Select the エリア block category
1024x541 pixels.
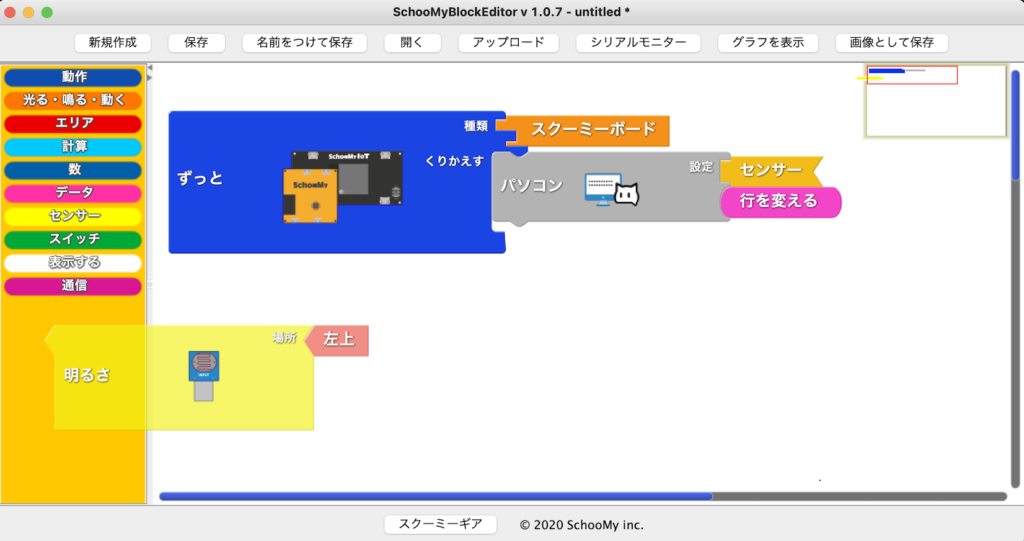73,123
